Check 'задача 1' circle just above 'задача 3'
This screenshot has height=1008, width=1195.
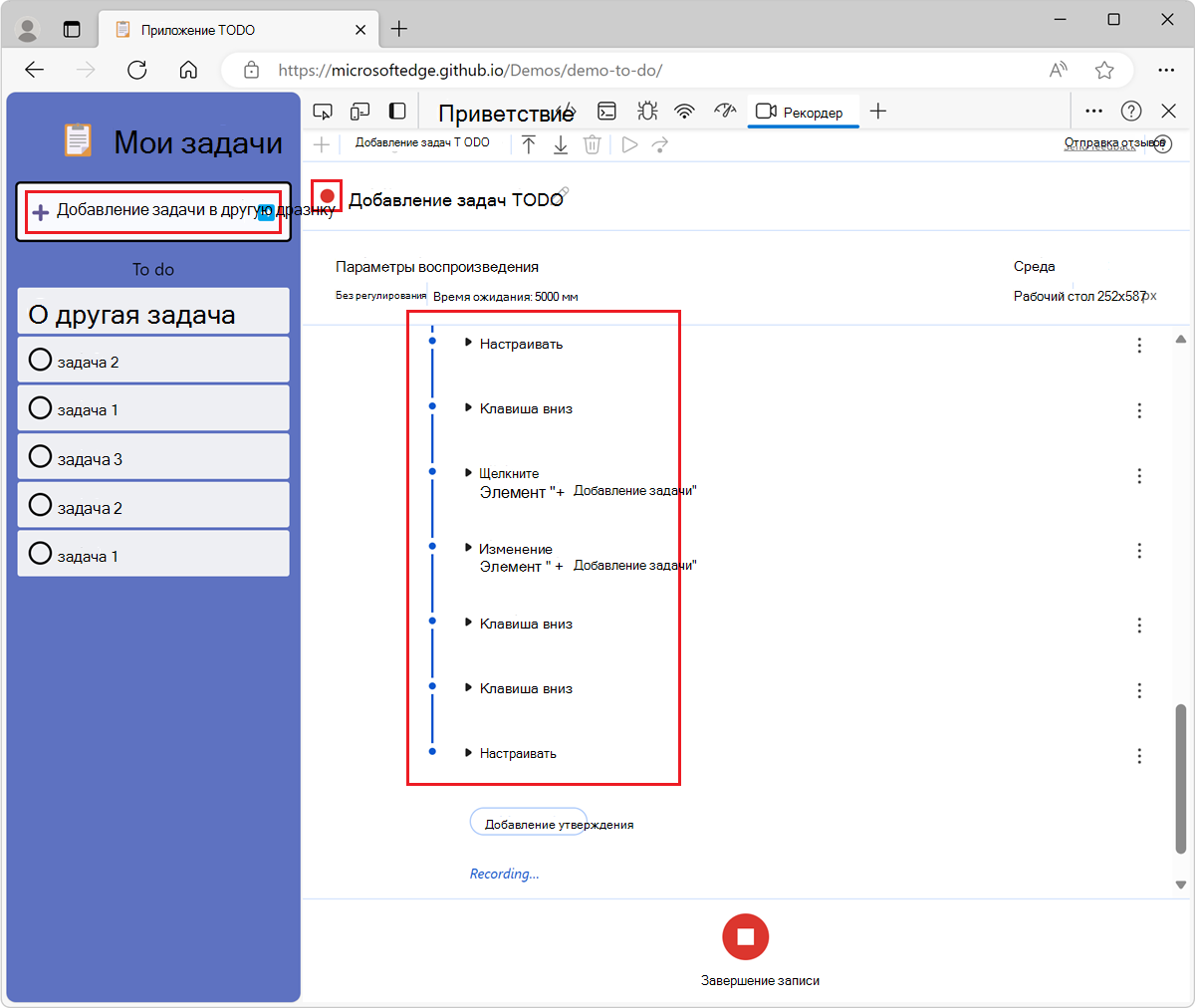point(40,407)
